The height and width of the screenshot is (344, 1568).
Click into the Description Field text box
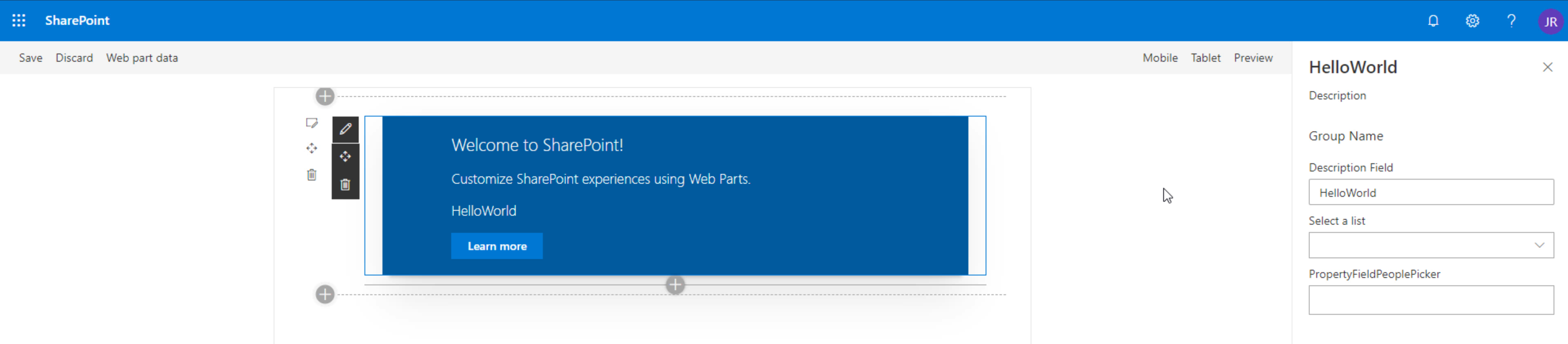tap(1431, 192)
